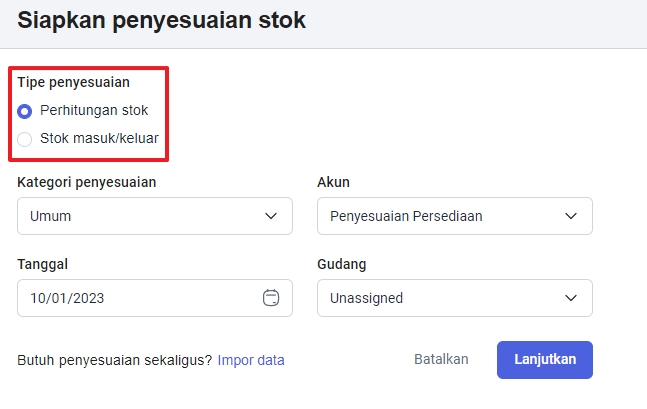Expand the Akun dropdown
The width and height of the screenshot is (647, 409).
click(x=454, y=216)
